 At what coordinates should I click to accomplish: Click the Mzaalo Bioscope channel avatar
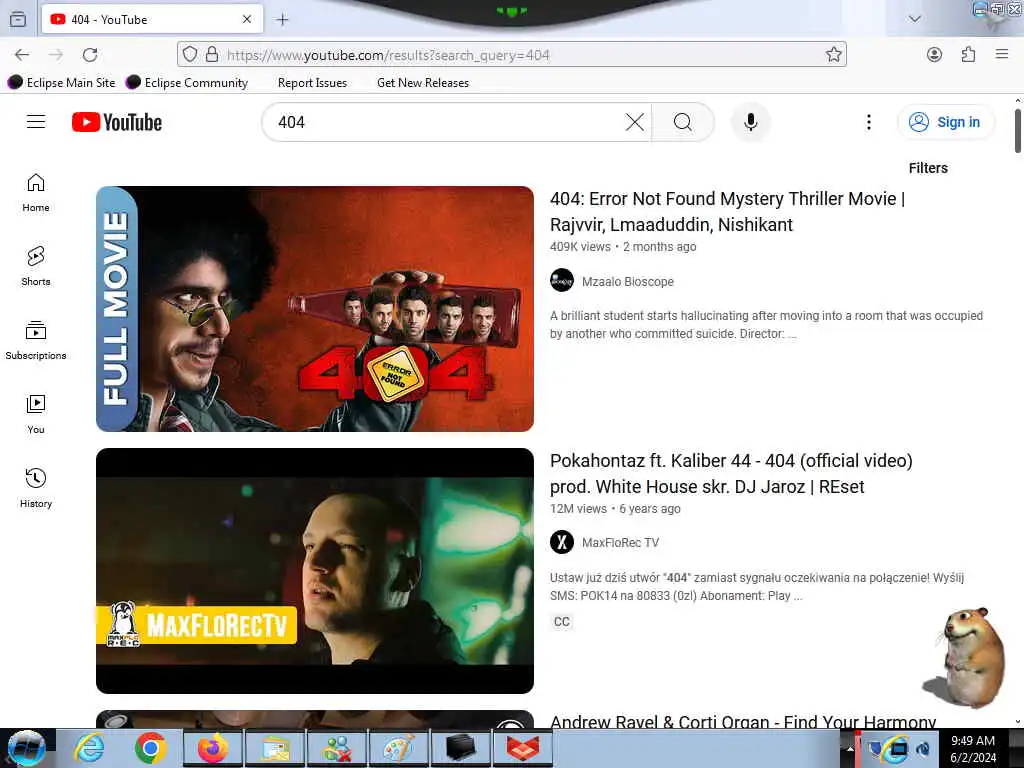[x=562, y=281]
